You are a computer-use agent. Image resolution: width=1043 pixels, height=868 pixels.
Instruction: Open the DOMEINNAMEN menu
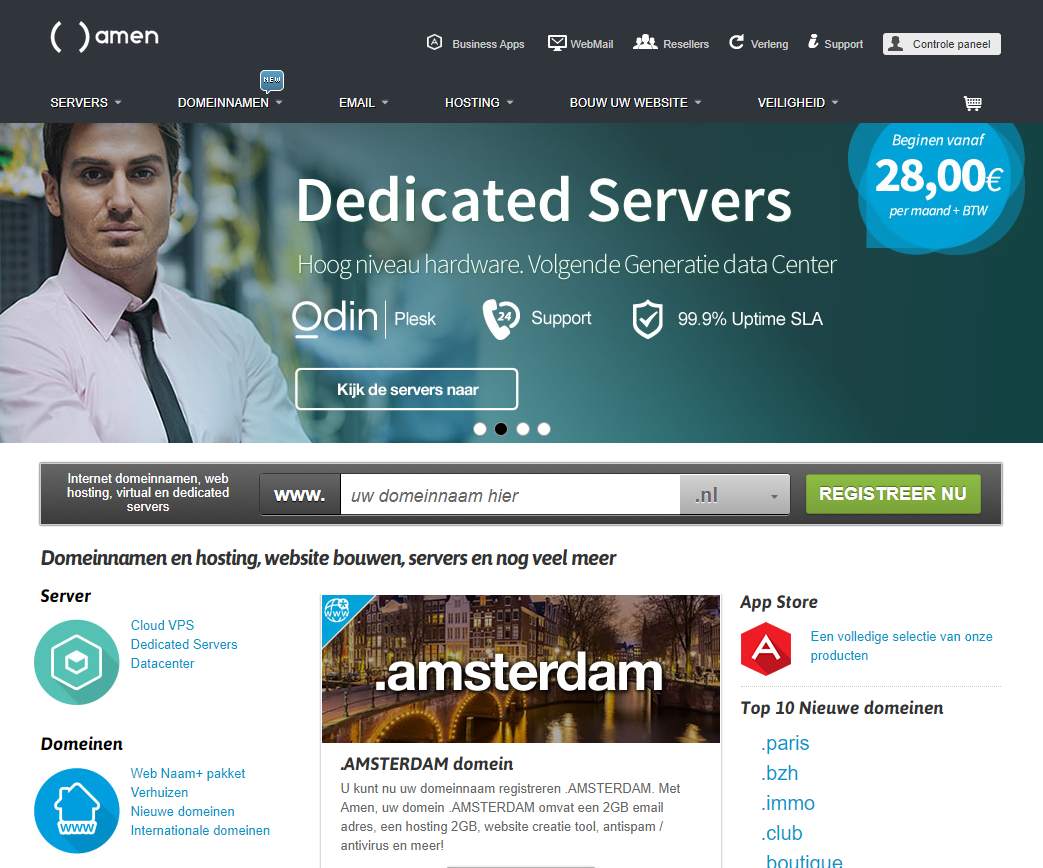coord(224,102)
